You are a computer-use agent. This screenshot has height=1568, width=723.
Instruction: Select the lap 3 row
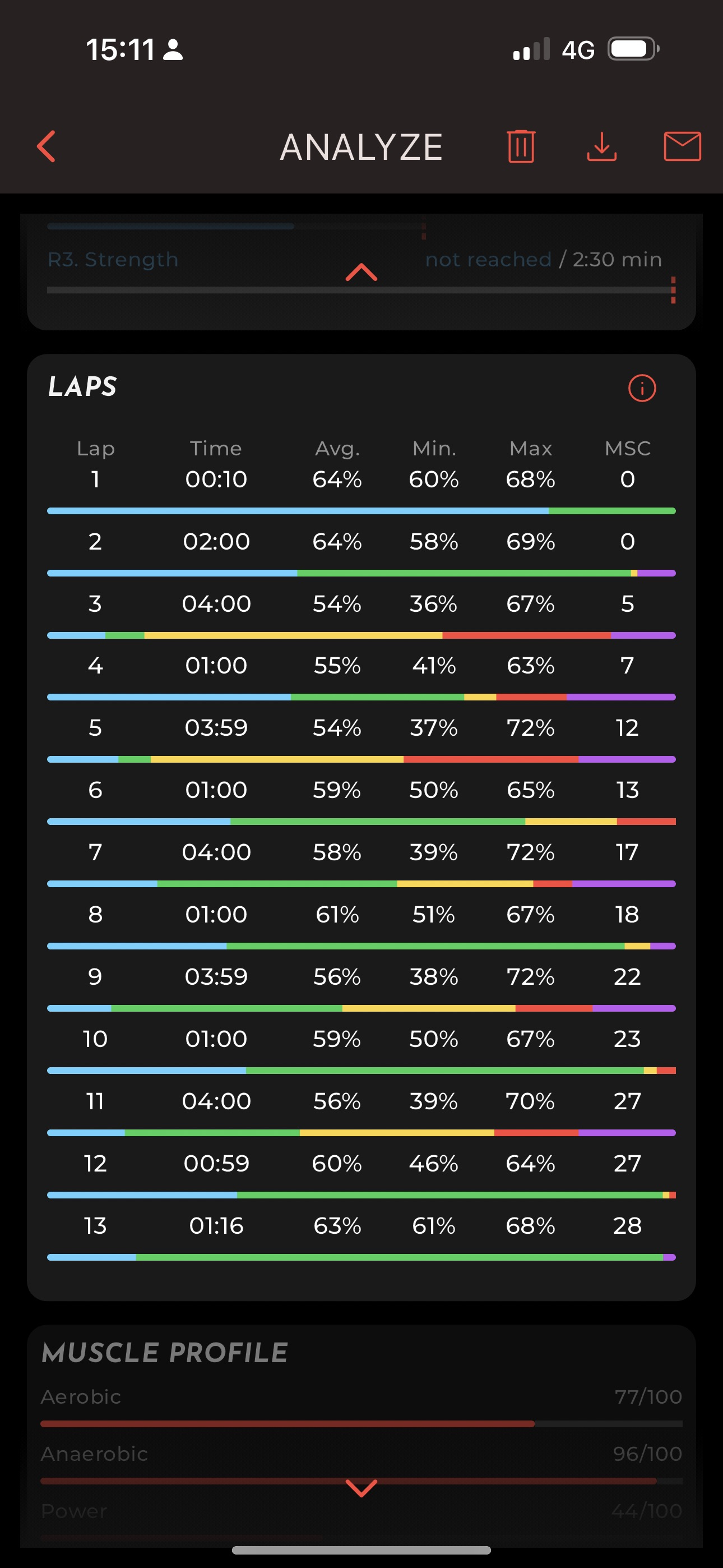(x=361, y=604)
